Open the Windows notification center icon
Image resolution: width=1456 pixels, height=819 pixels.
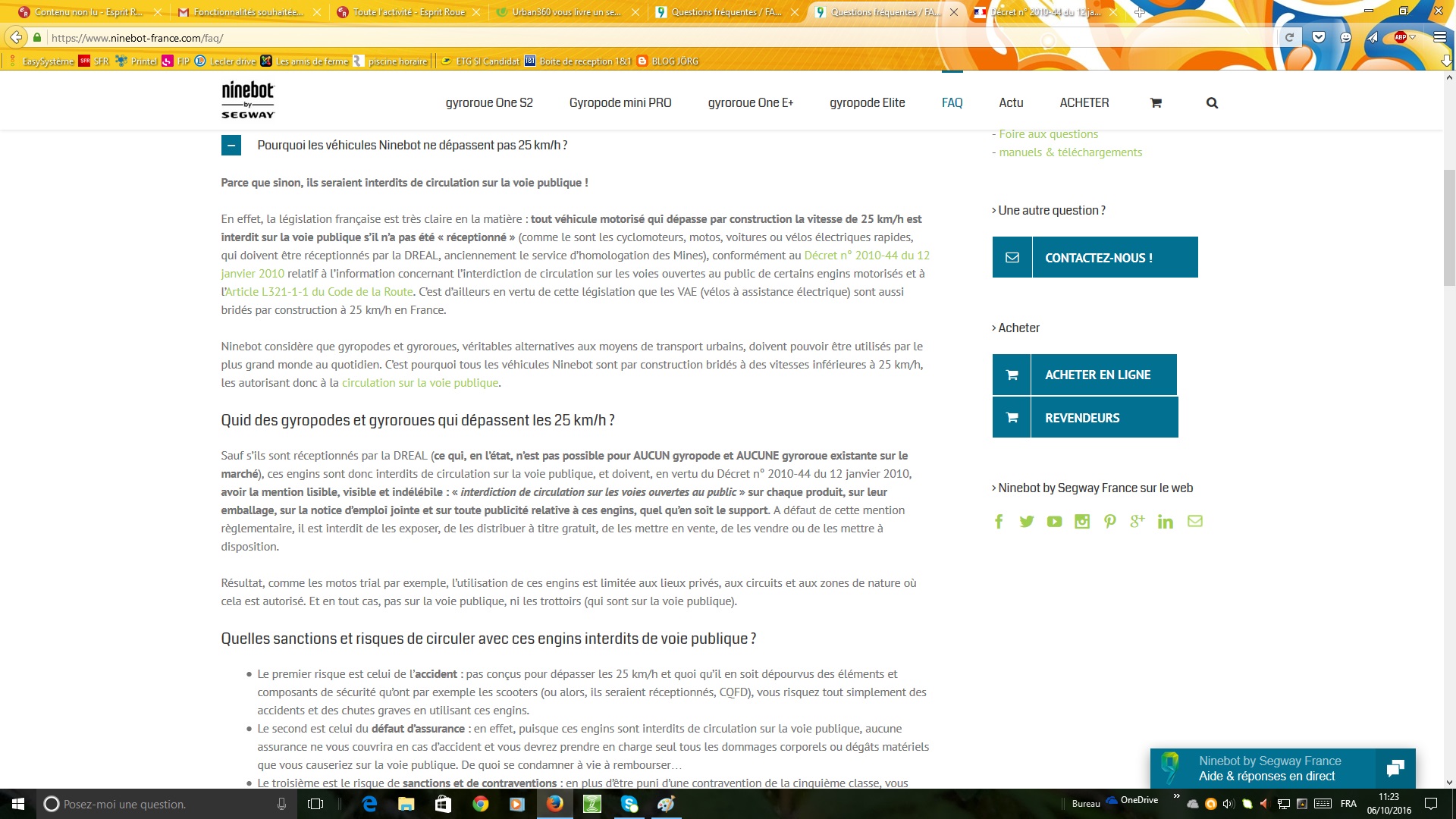pos(1430,804)
